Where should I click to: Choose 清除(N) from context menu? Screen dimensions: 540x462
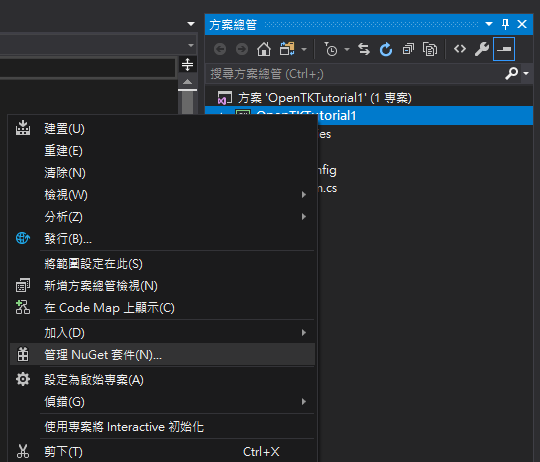click(x=162, y=173)
